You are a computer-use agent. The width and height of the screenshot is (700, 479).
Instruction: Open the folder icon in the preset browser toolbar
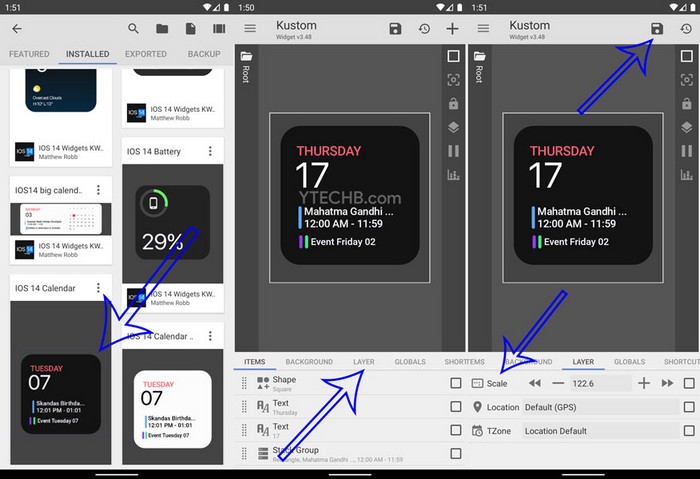pyautogui.click(x=162, y=29)
